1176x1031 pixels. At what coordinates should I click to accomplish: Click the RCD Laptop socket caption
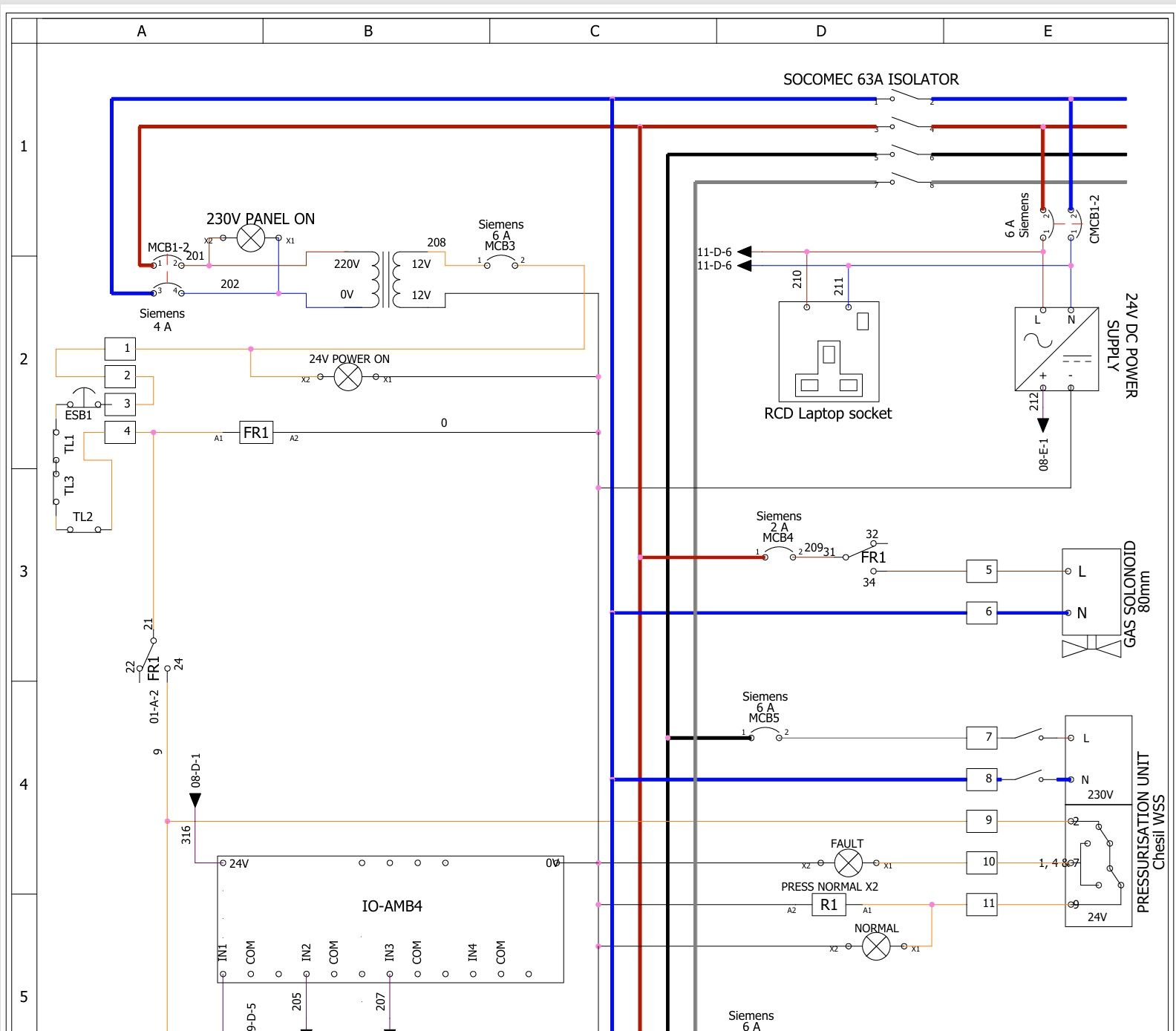click(828, 413)
